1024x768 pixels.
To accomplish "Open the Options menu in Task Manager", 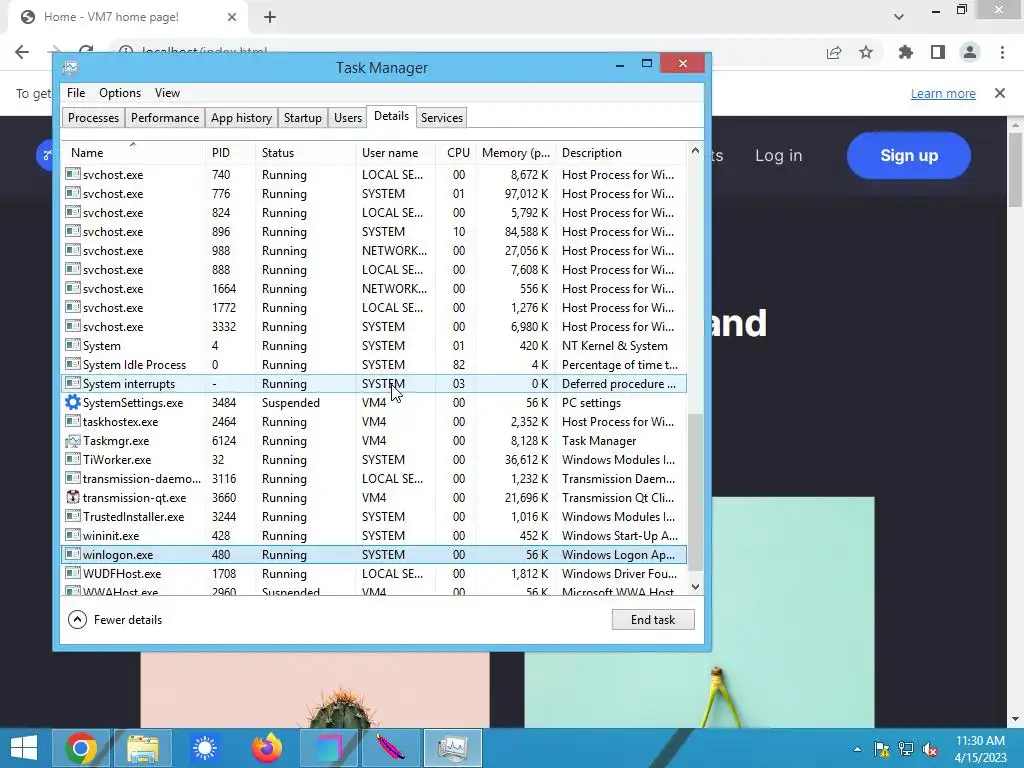I will 120,93.
